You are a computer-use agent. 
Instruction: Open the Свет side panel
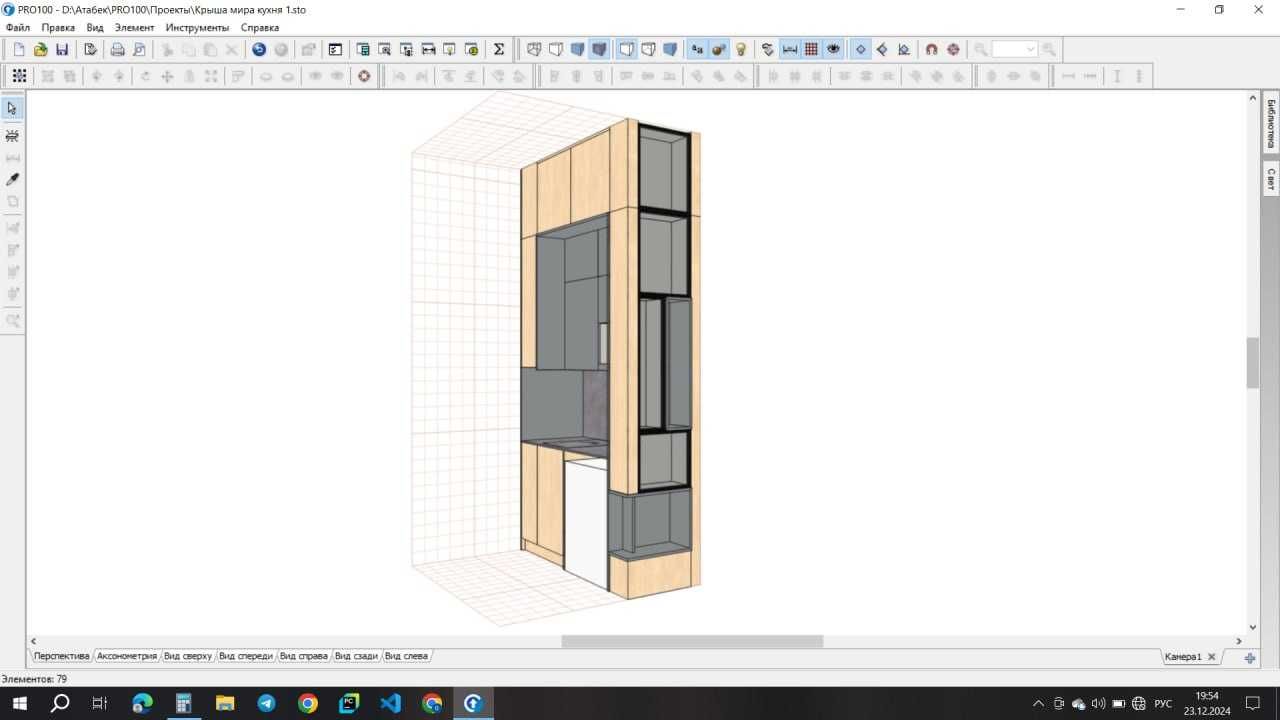point(1271,179)
